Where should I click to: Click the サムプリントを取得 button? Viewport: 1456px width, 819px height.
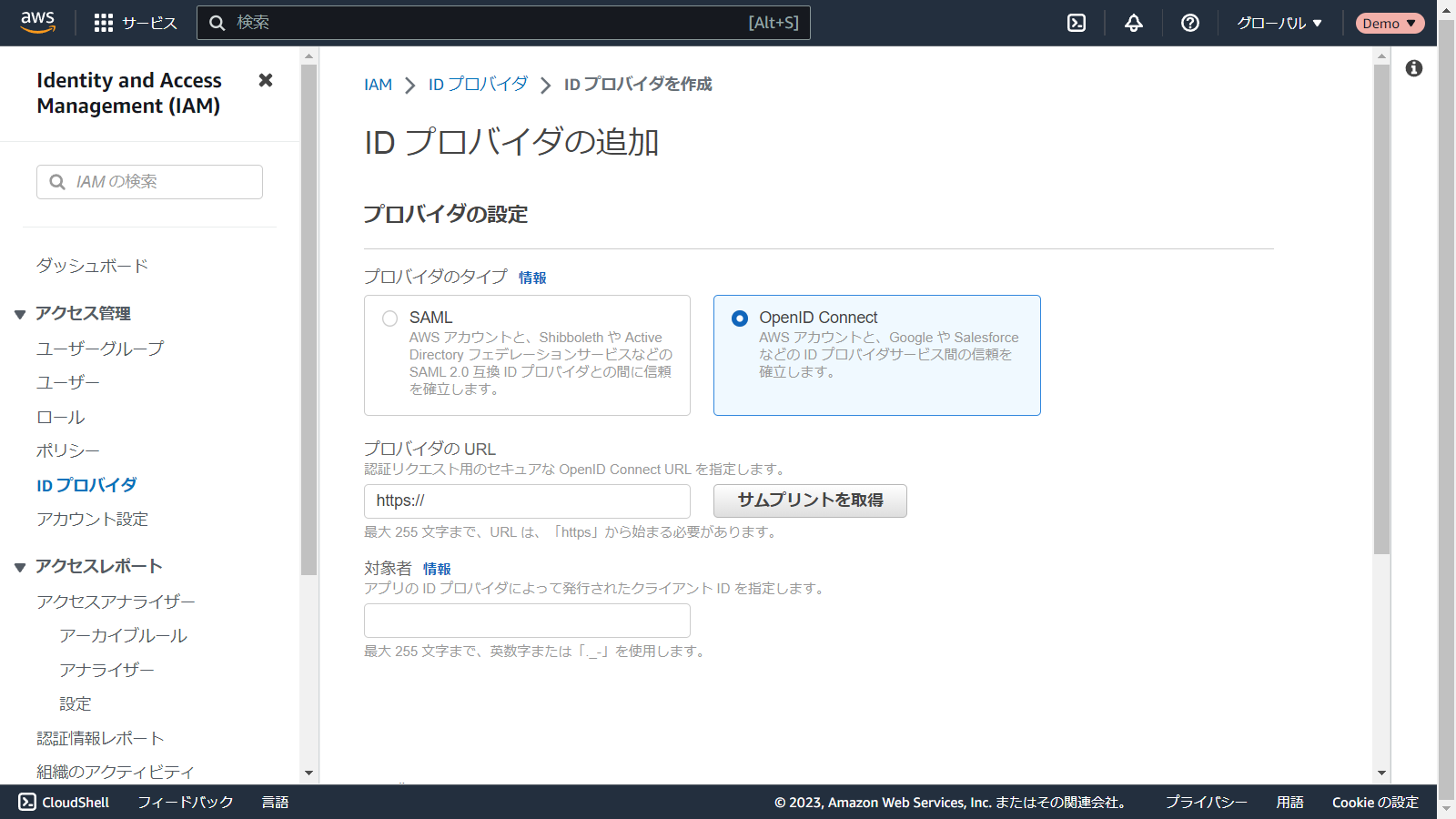[x=810, y=500]
